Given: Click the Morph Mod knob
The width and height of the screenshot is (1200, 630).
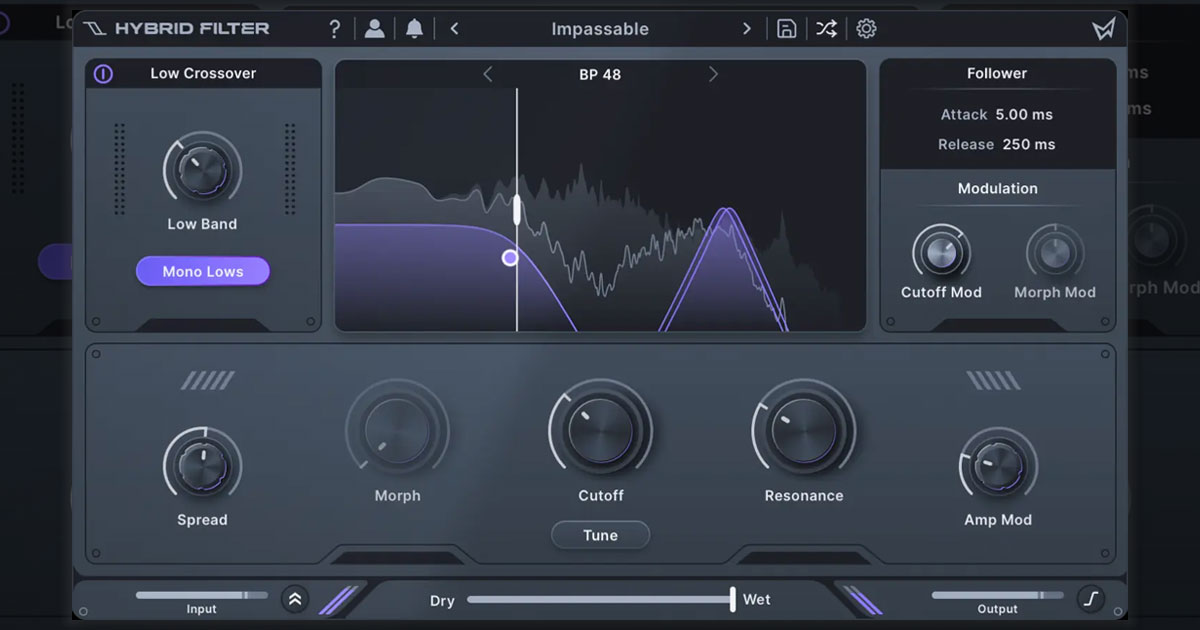Looking at the screenshot, I should coord(1055,252).
